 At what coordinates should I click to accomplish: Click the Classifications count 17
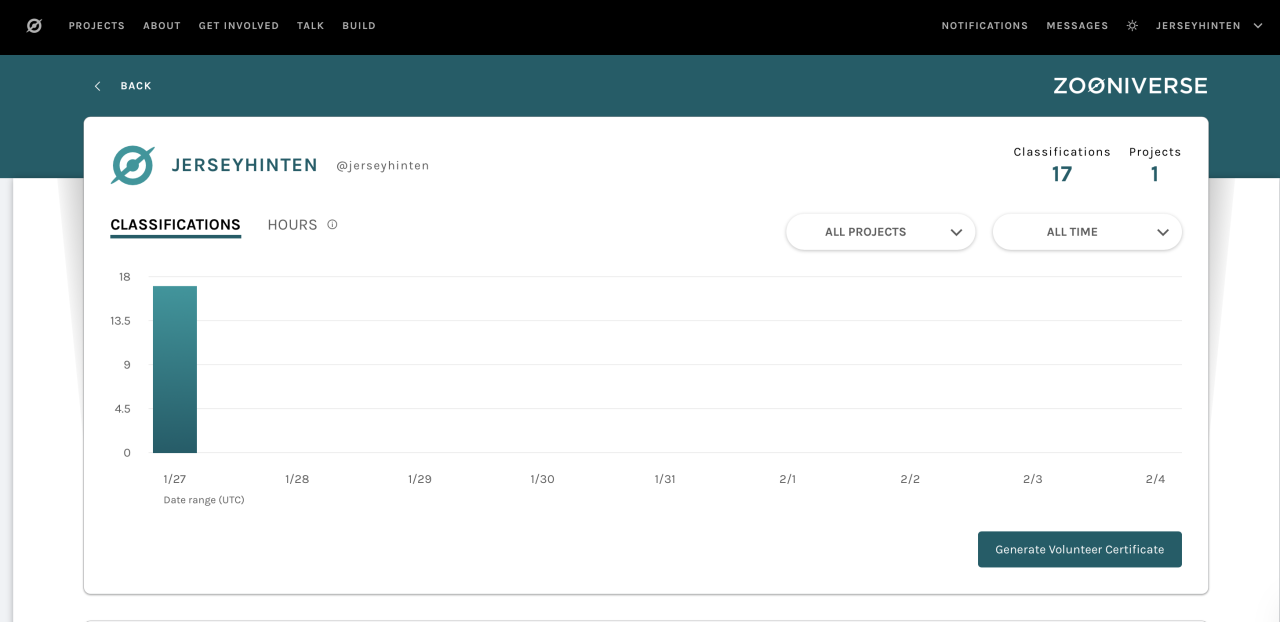pos(1062,174)
